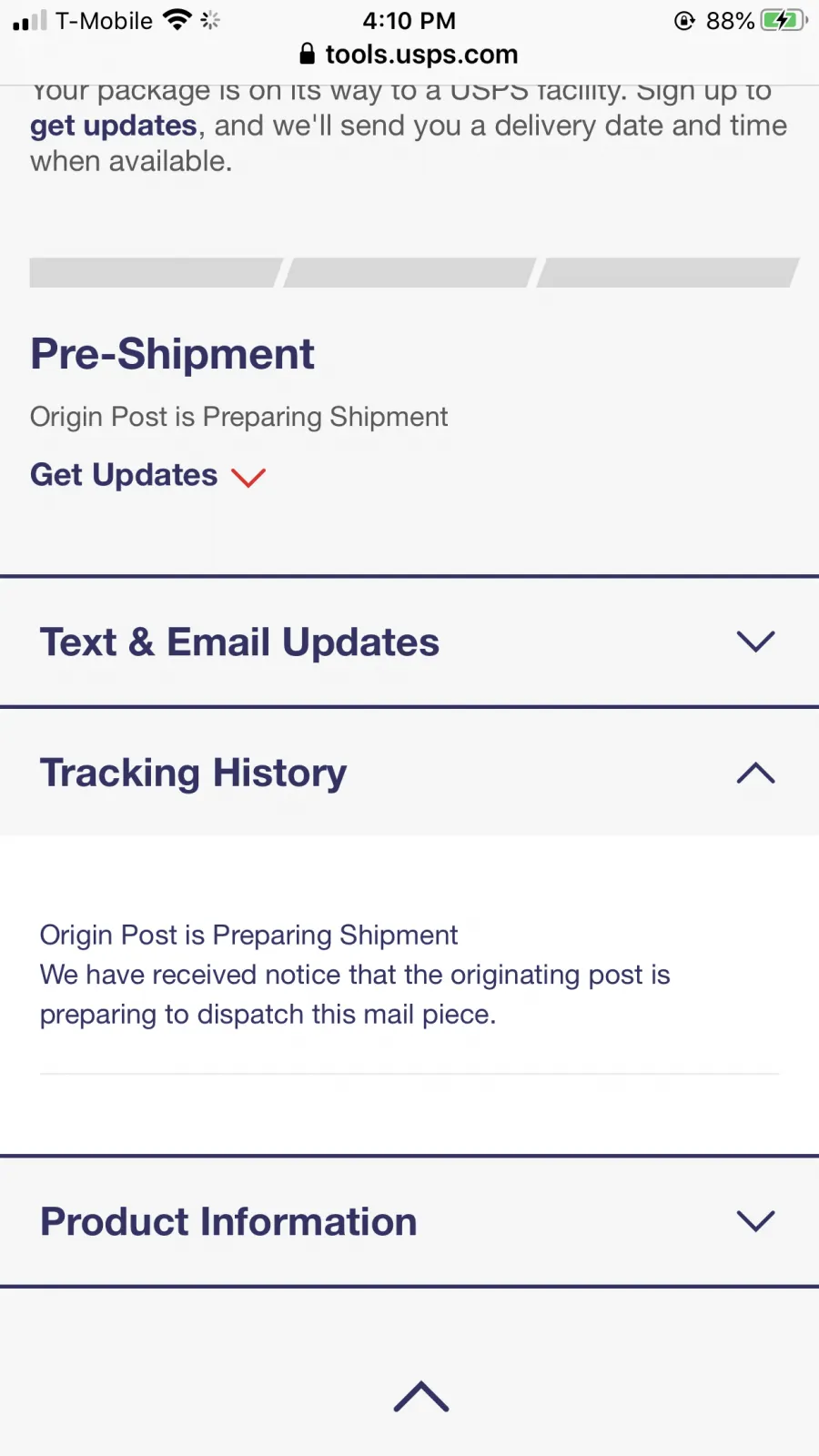The image size is (819, 1456).
Task: Tap the tools.usps.com address bar
Action: pyautogui.click(x=409, y=55)
